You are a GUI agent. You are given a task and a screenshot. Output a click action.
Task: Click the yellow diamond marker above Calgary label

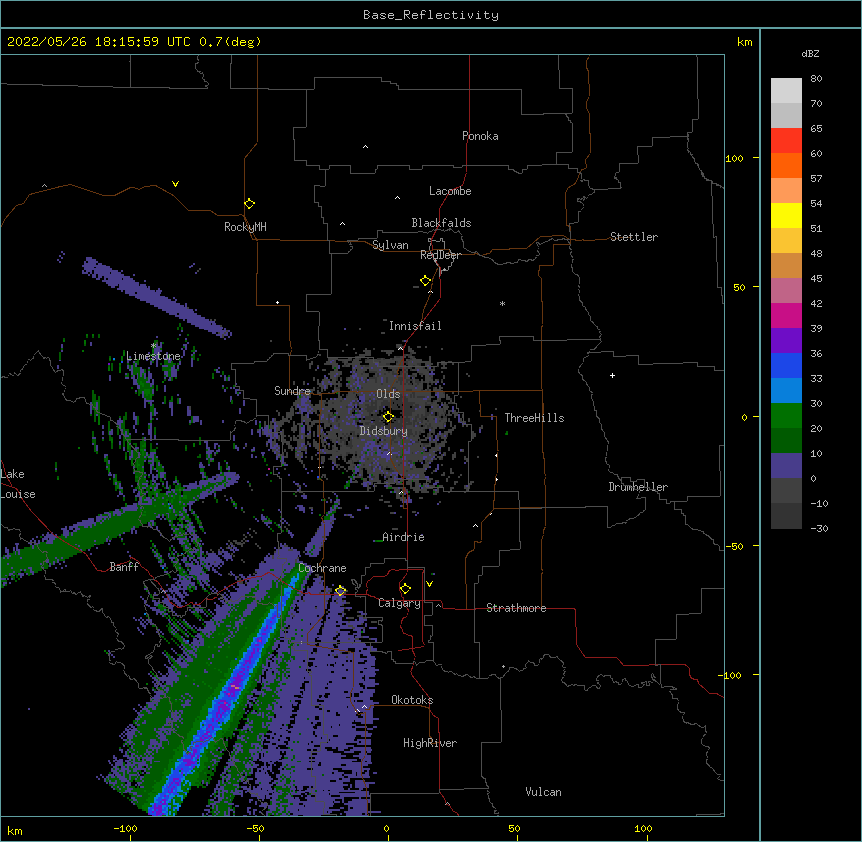tap(405, 589)
